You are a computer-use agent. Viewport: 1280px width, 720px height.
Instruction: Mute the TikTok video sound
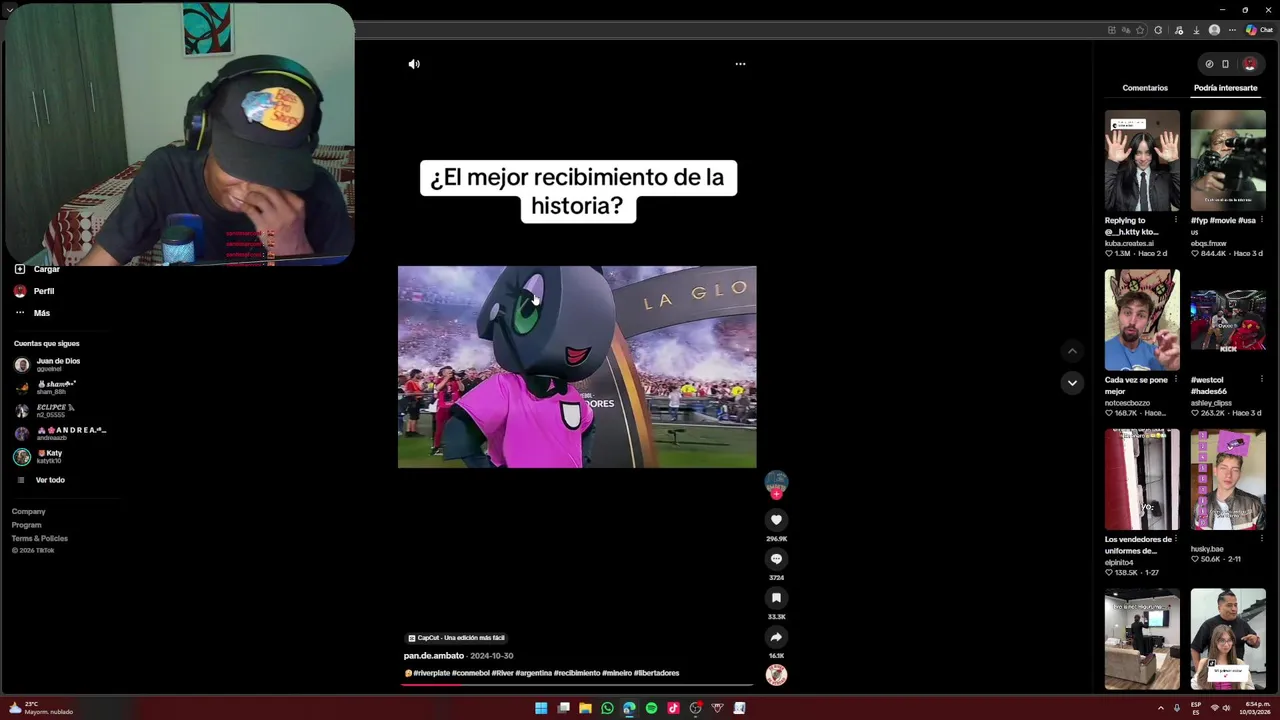[x=414, y=64]
